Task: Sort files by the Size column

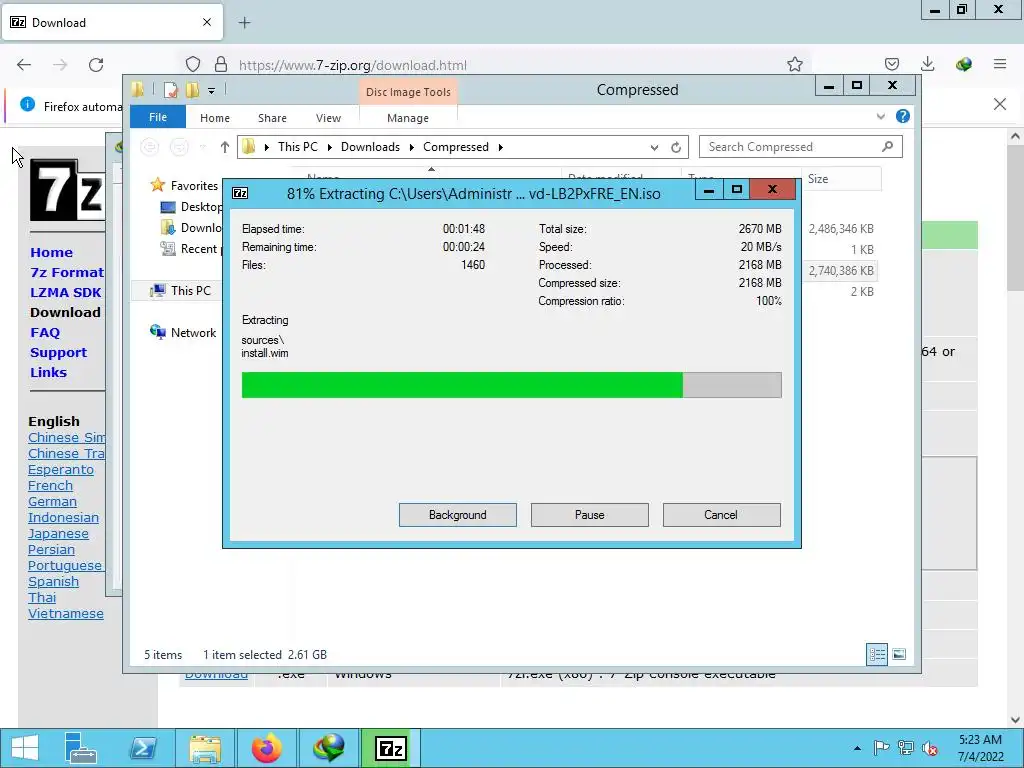Action: point(840,179)
